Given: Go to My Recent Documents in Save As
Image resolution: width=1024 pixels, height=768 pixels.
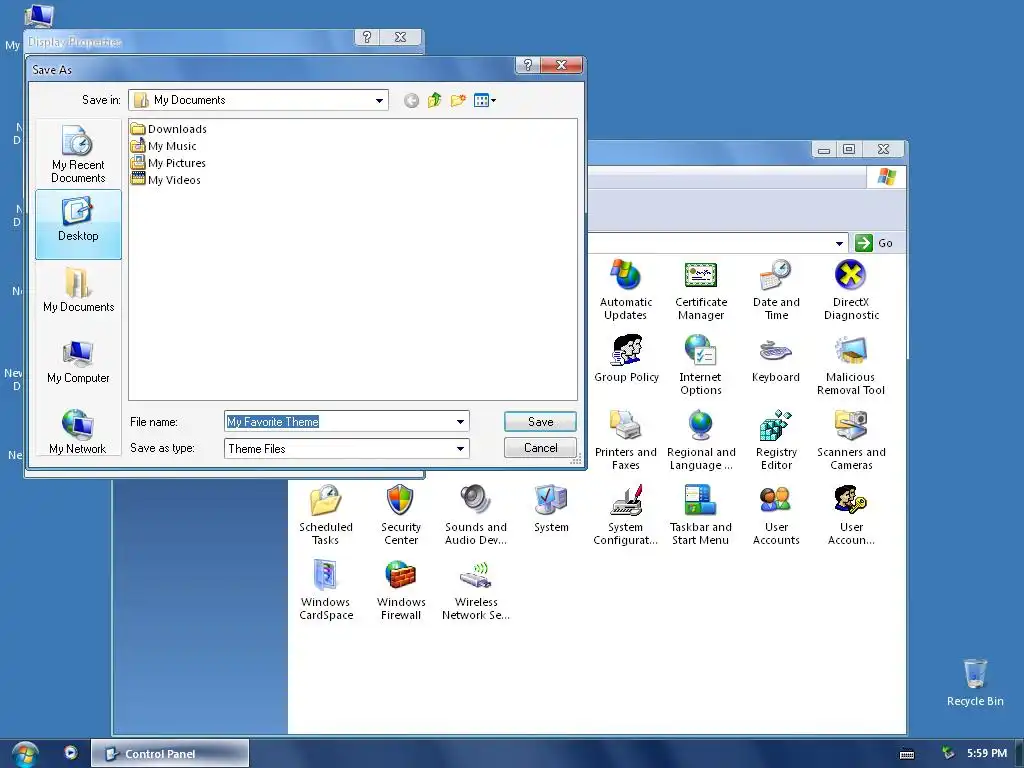Looking at the screenshot, I should pos(78,154).
